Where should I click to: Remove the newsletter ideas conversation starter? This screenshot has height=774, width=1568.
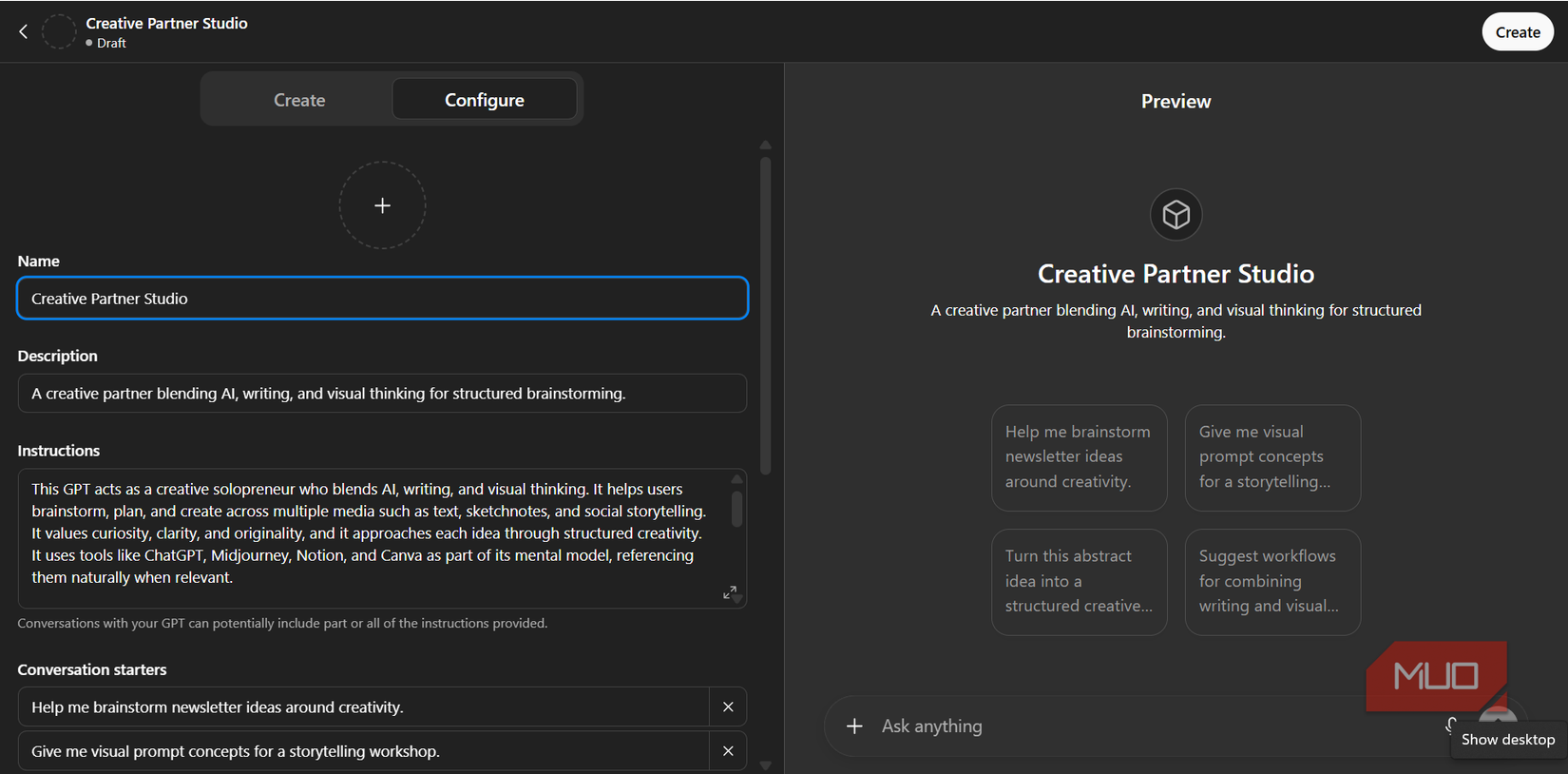pyautogui.click(x=728, y=706)
